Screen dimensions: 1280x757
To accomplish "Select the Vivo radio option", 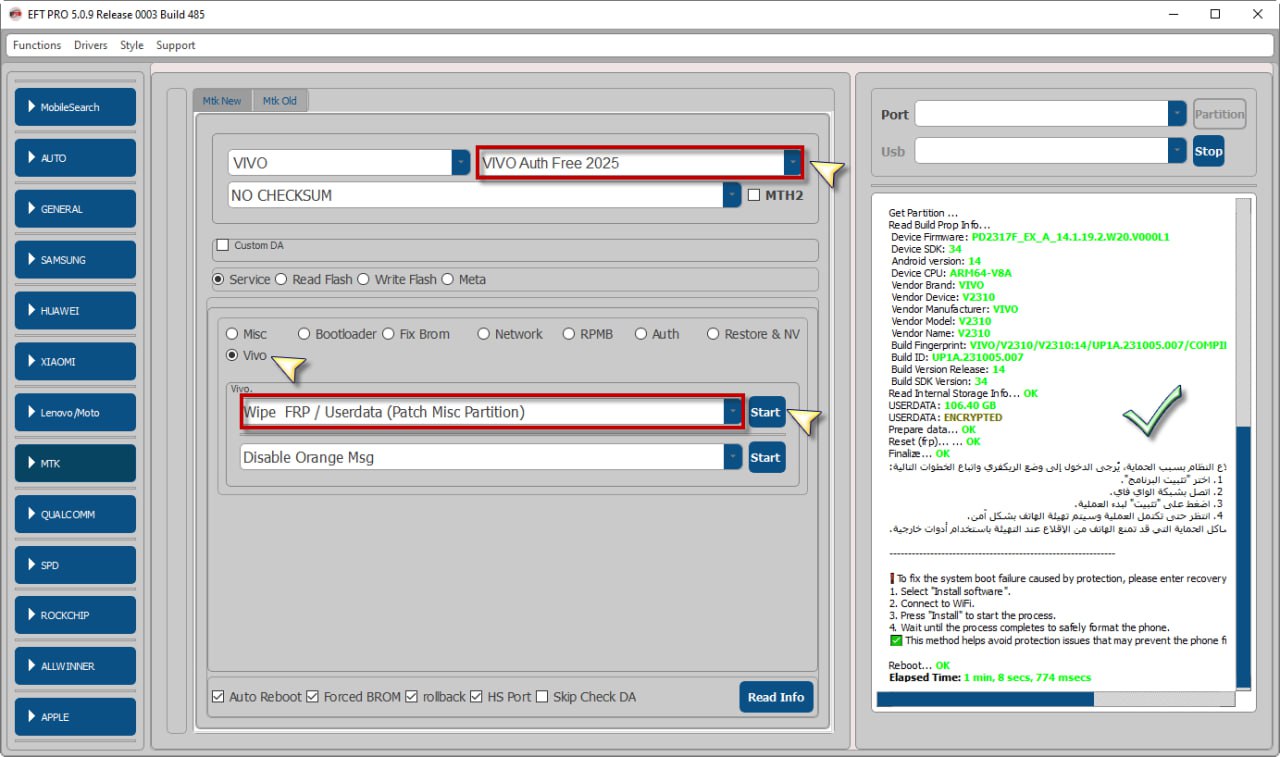I will pyautogui.click(x=232, y=355).
